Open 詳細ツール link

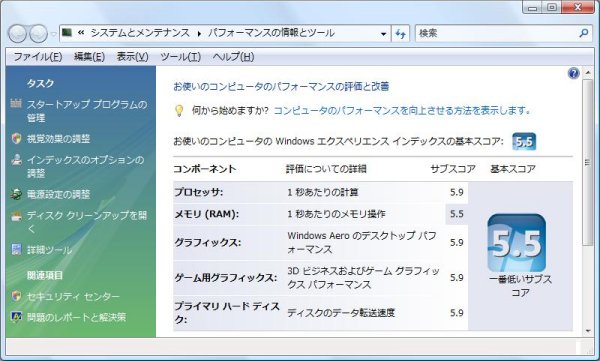(49, 250)
